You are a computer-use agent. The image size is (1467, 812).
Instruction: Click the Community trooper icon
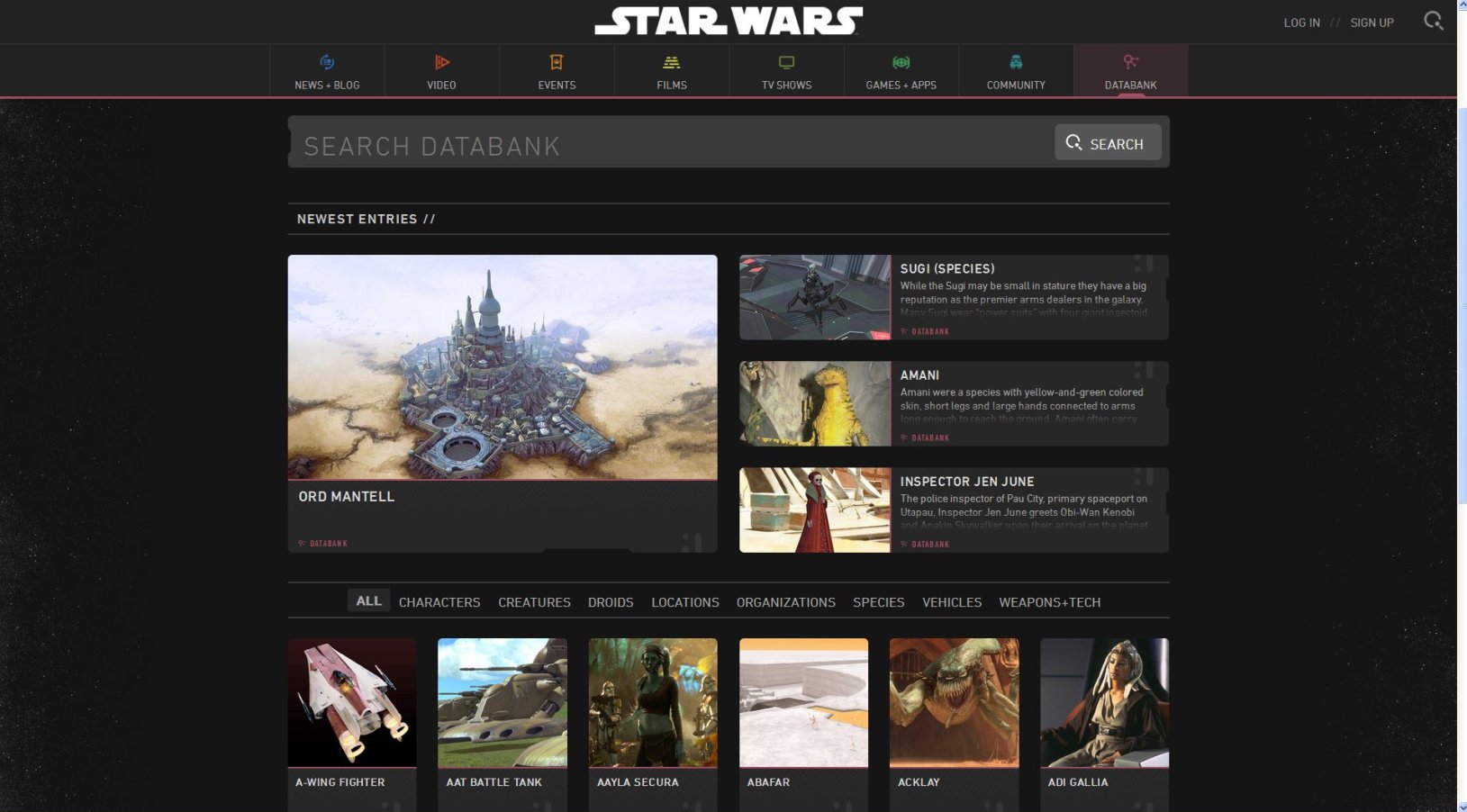pos(1016,62)
